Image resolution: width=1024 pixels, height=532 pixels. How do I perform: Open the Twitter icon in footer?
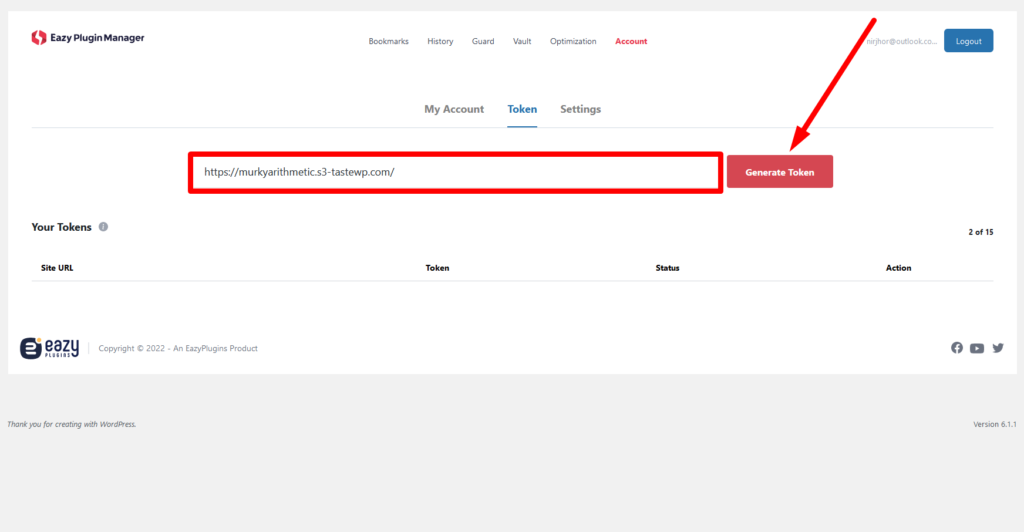point(998,348)
